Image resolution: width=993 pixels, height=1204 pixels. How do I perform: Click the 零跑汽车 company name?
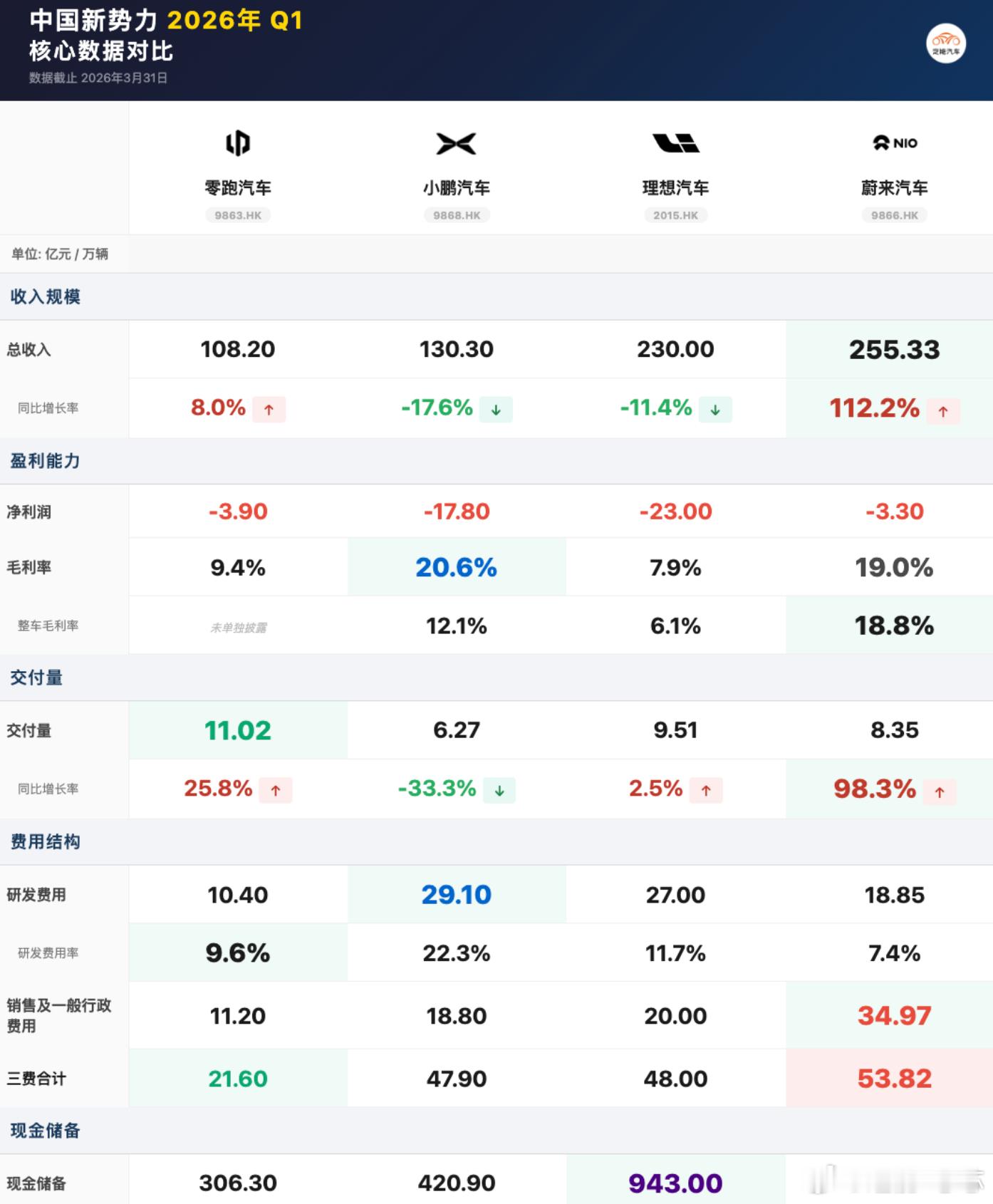238,188
